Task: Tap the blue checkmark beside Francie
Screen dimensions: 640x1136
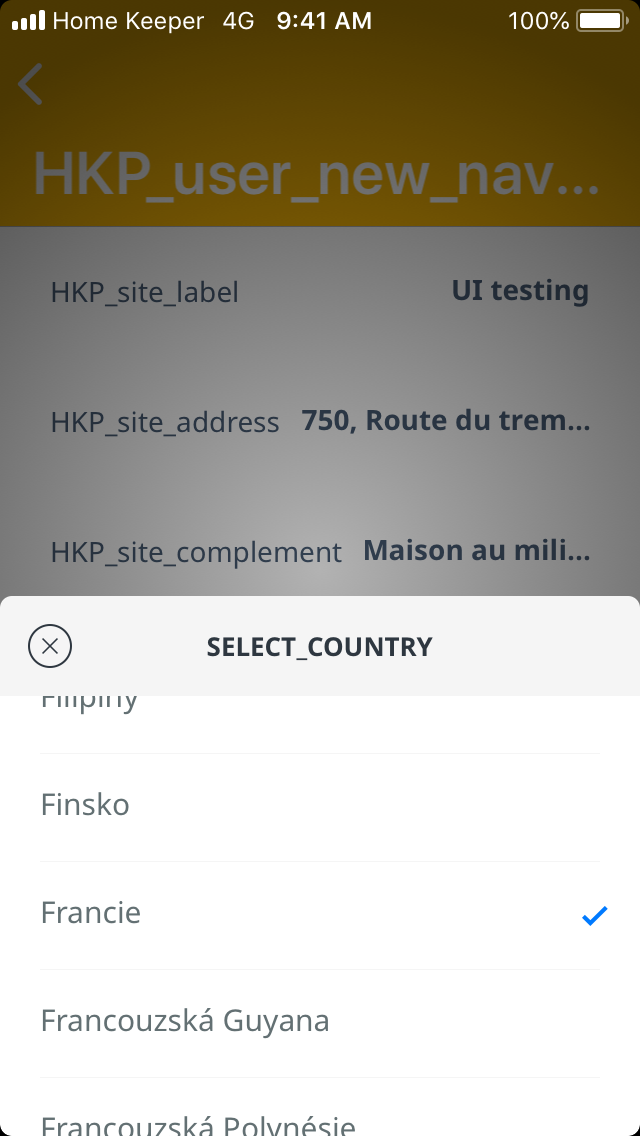Action: coord(594,914)
